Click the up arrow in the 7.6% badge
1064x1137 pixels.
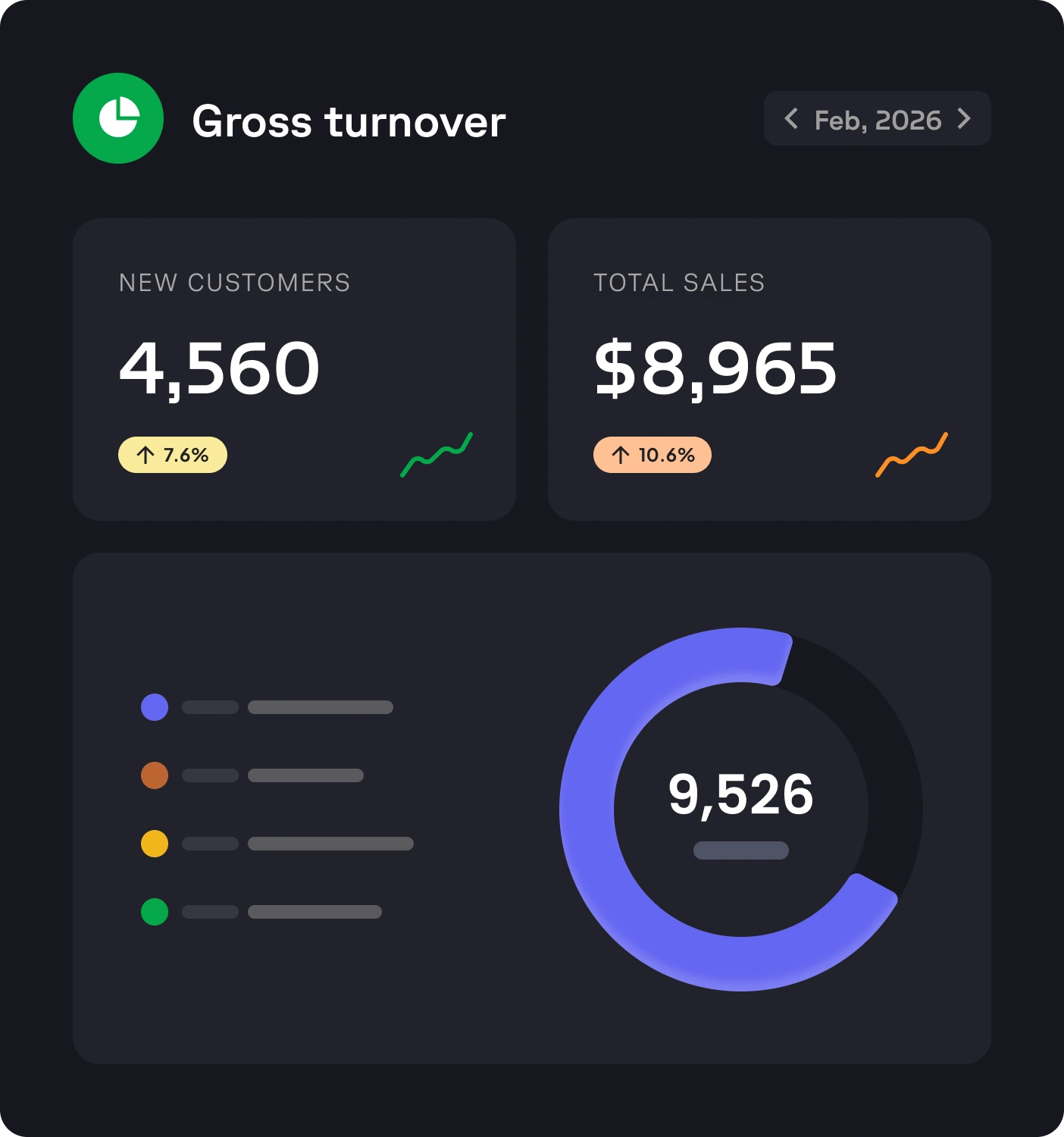[146, 455]
